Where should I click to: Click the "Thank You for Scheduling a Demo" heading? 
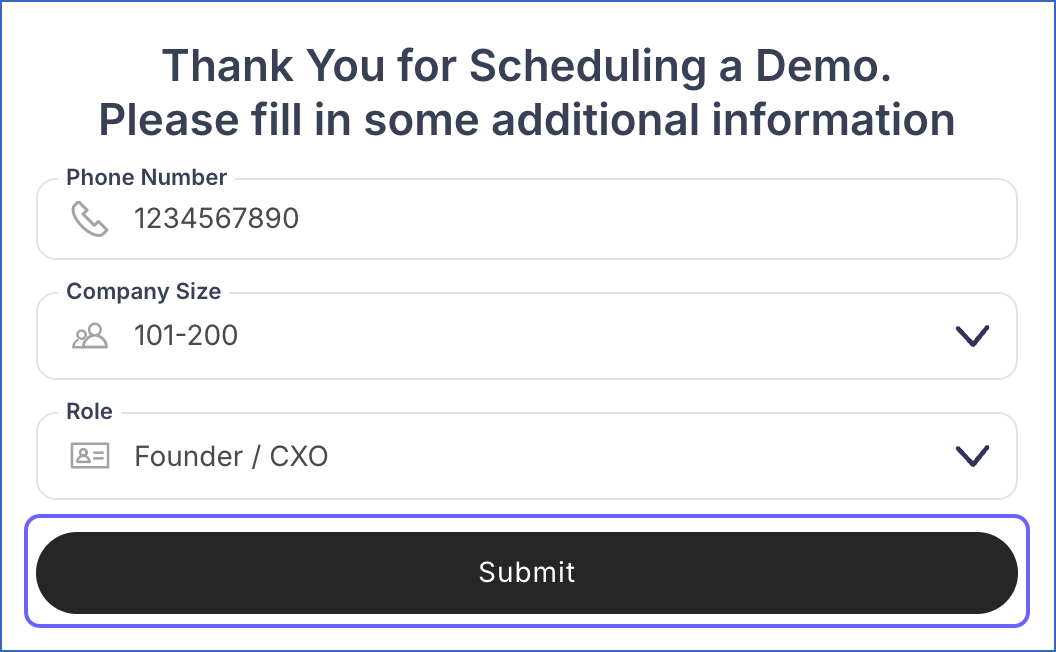click(526, 67)
